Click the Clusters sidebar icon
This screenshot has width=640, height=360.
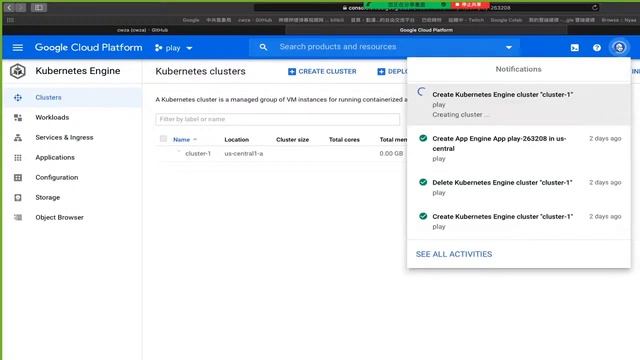pyautogui.click(x=18, y=98)
